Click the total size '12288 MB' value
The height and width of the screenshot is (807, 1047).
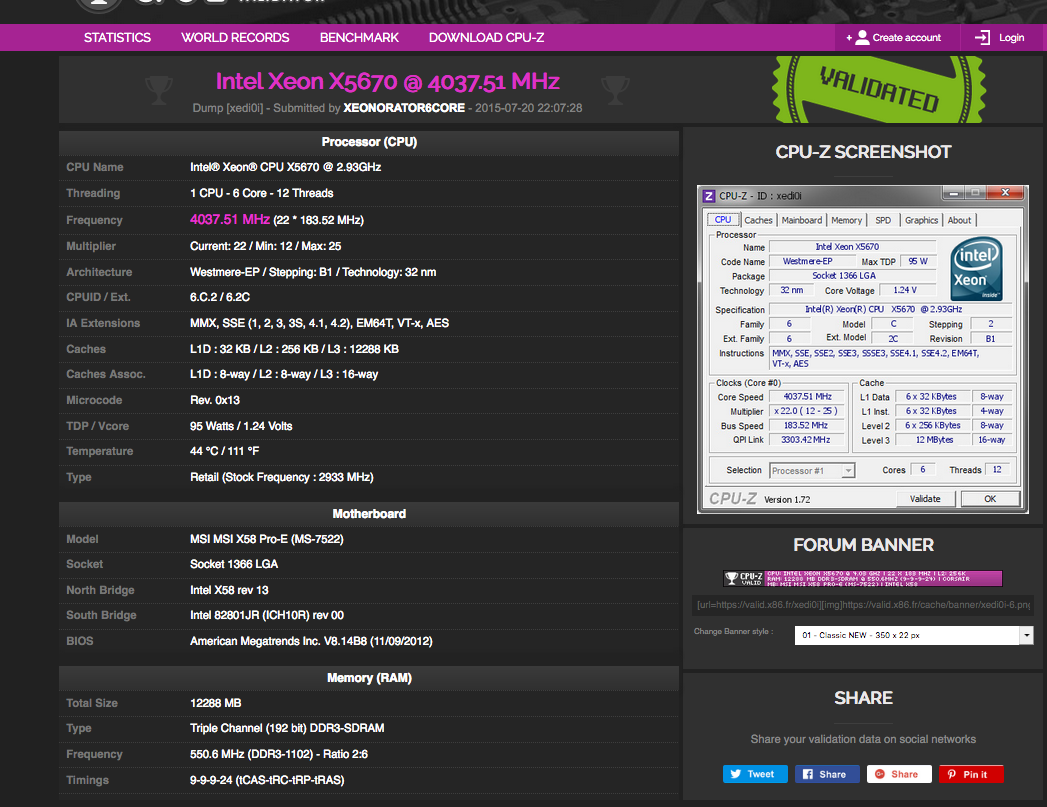coord(215,703)
